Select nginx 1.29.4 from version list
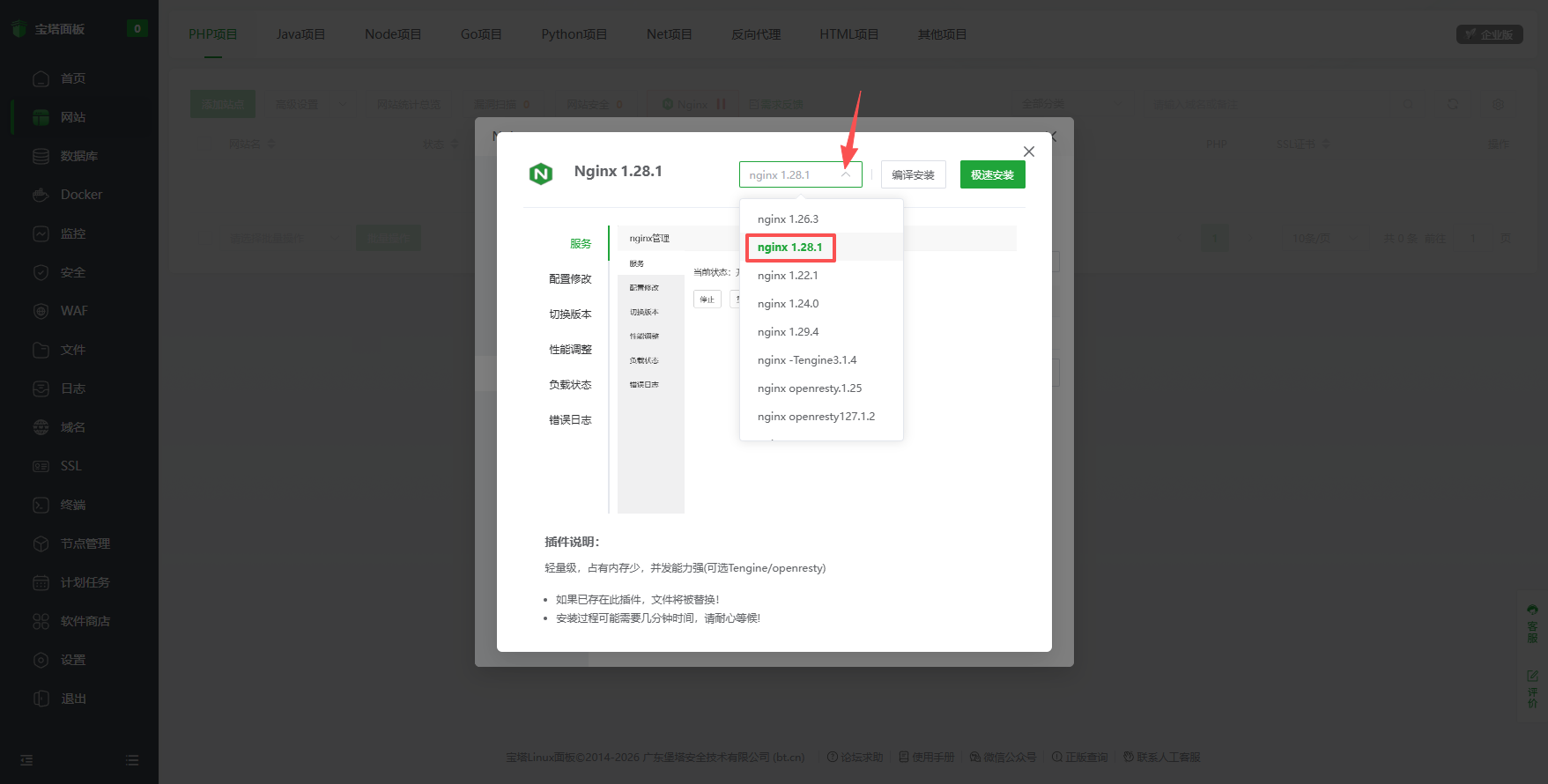 [821, 331]
